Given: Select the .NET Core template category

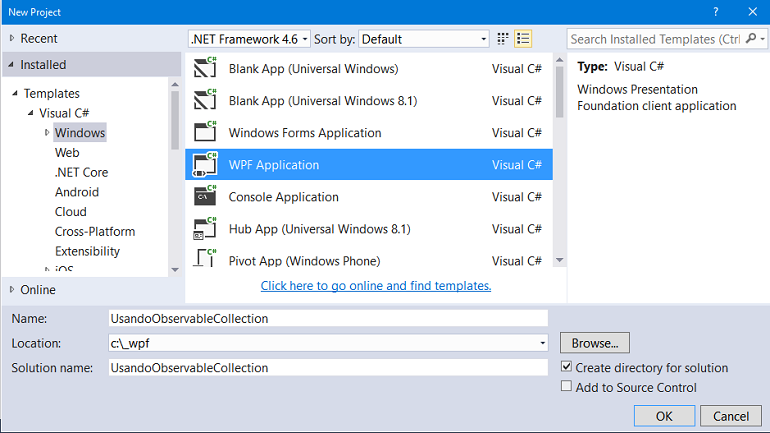Looking at the screenshot, I should coord(81,172).
